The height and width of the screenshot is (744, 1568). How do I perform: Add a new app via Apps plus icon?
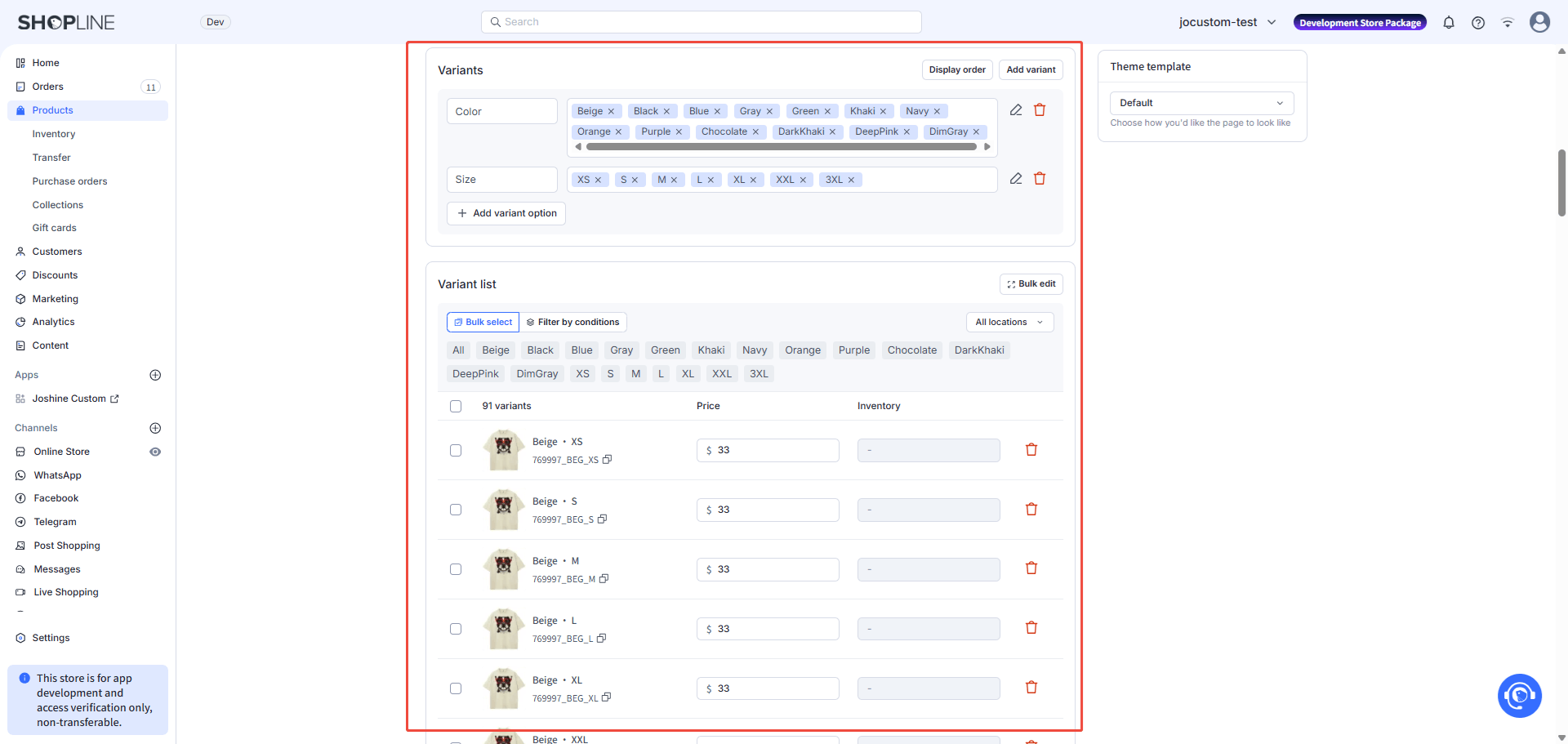pos(155,375)
